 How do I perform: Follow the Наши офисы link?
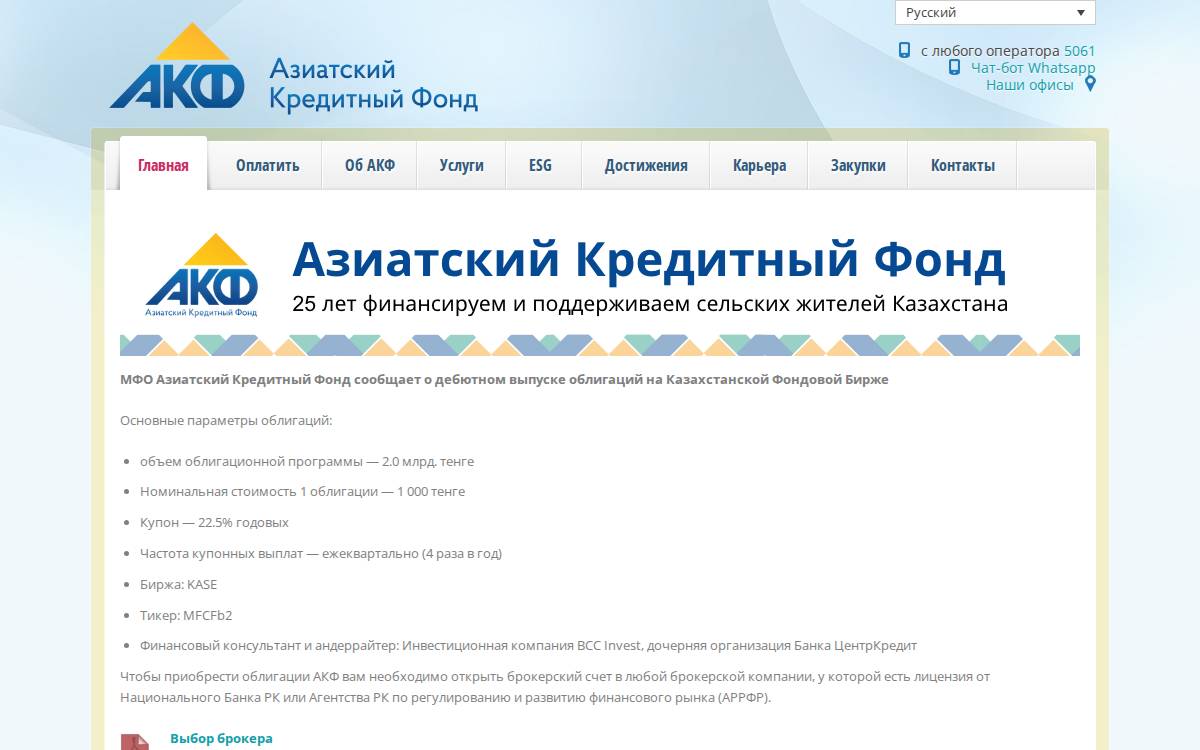[x=1030, y=84]
